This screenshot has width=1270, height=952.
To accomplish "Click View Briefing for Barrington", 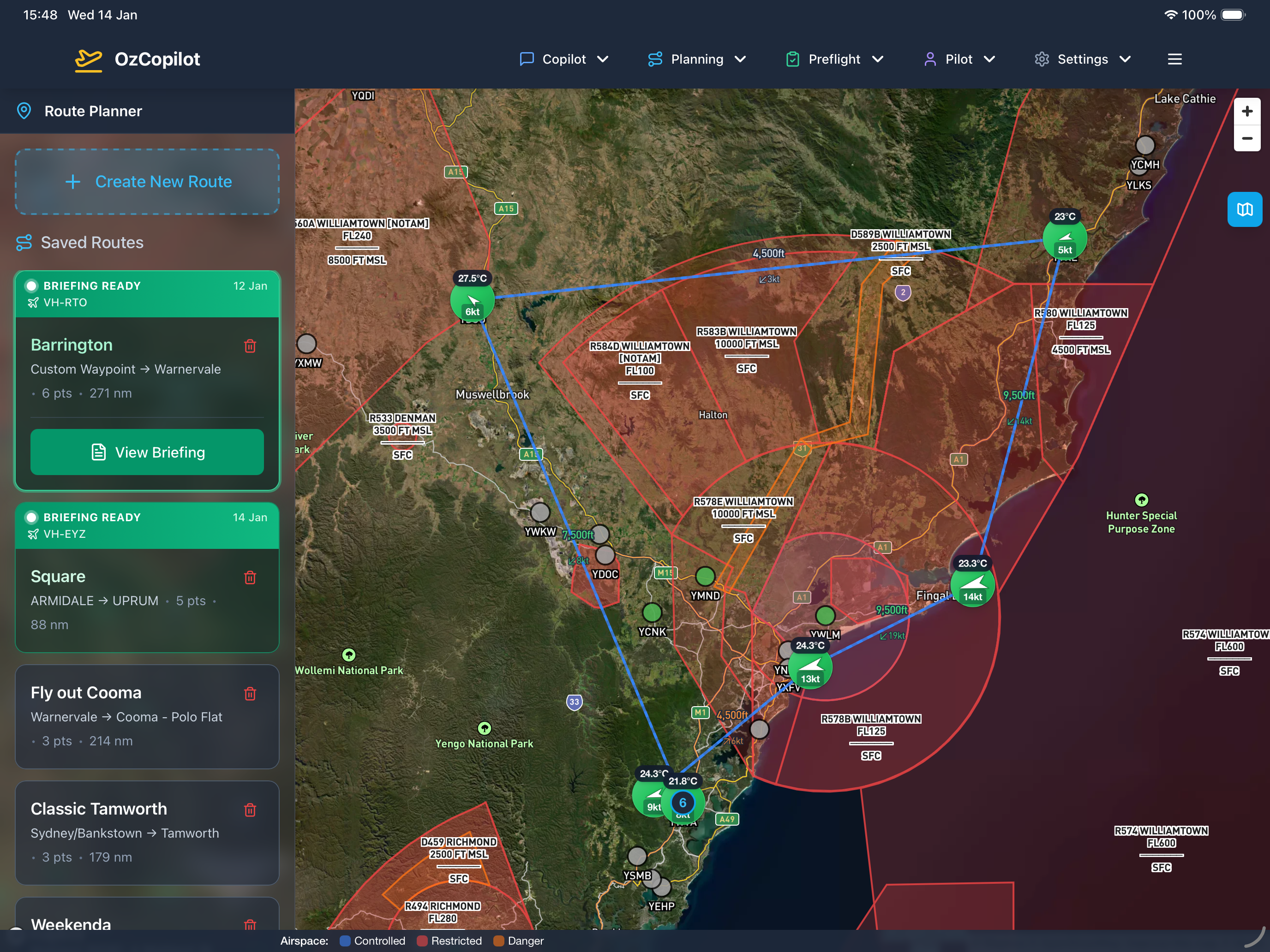I will [x=147, y=452].
